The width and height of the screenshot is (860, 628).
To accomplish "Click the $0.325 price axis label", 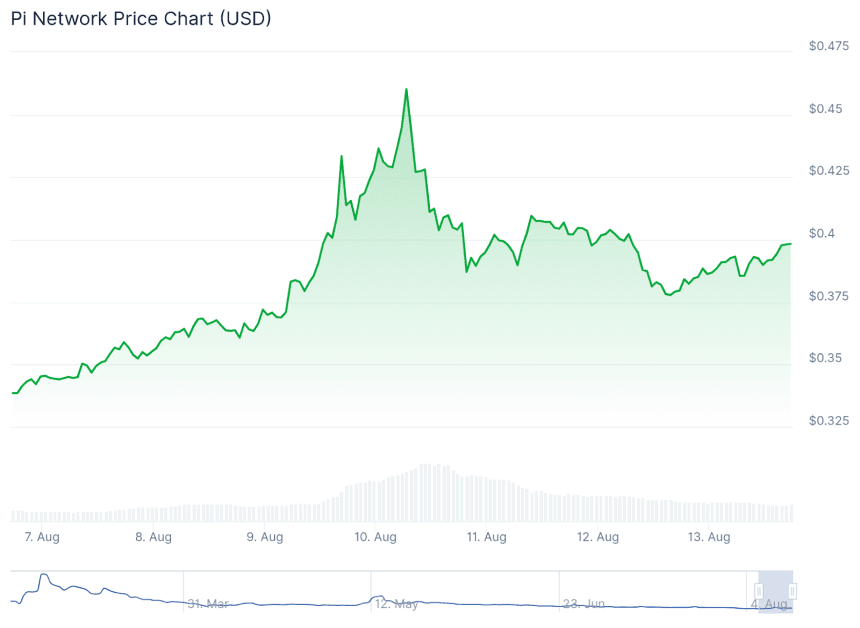I will point(829,420).
